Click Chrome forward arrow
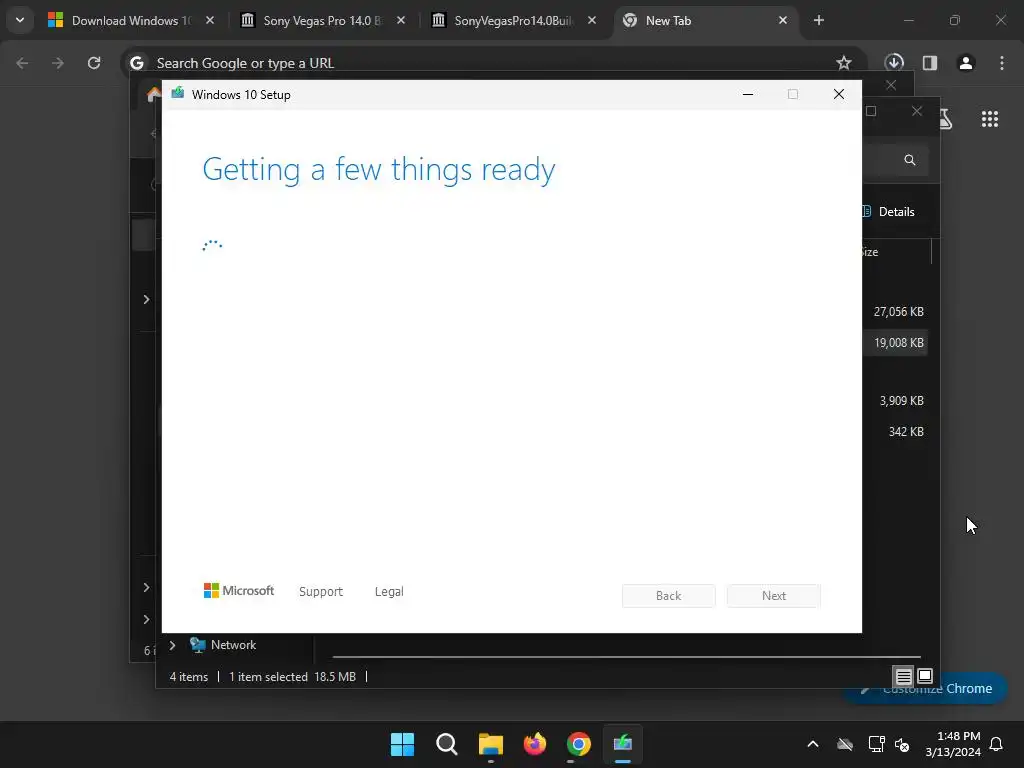 coord(58,63)
